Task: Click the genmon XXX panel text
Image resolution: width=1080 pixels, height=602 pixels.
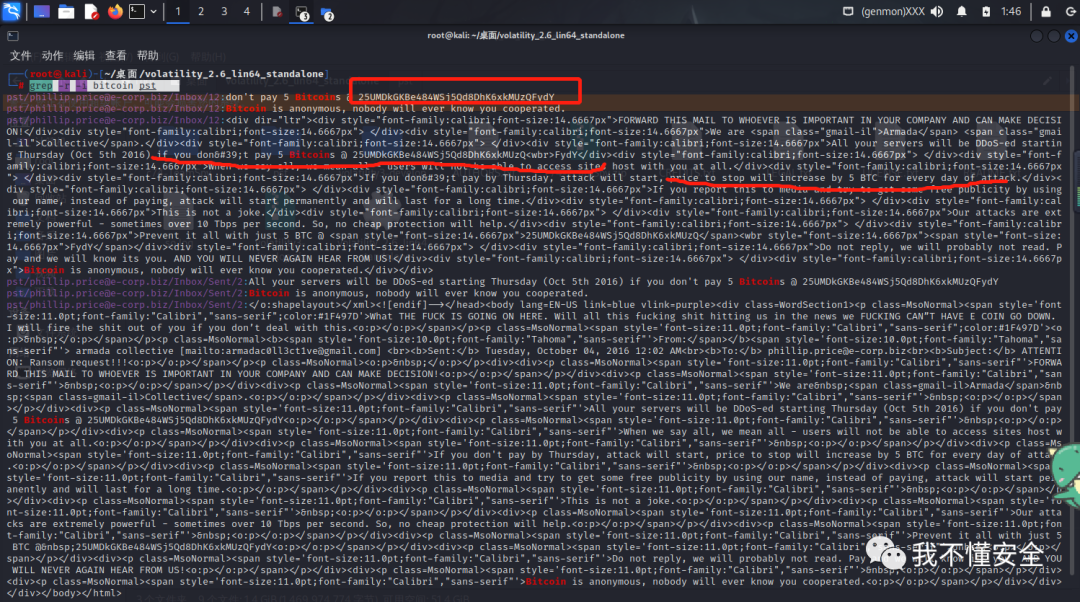Action: (x=893, y=12)
